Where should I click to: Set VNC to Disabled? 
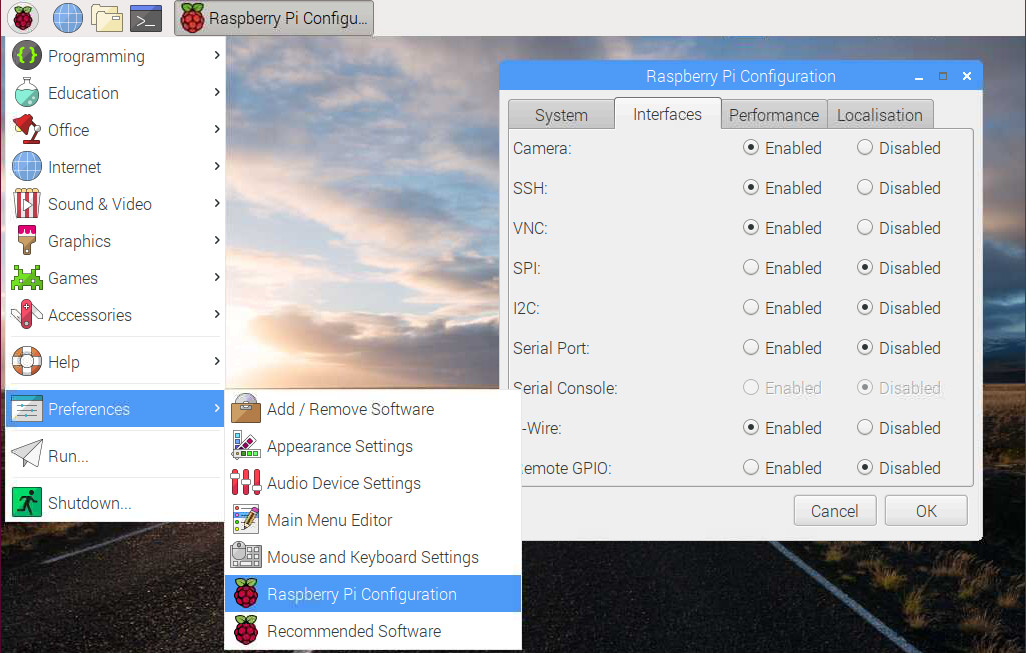pos(865,227)
